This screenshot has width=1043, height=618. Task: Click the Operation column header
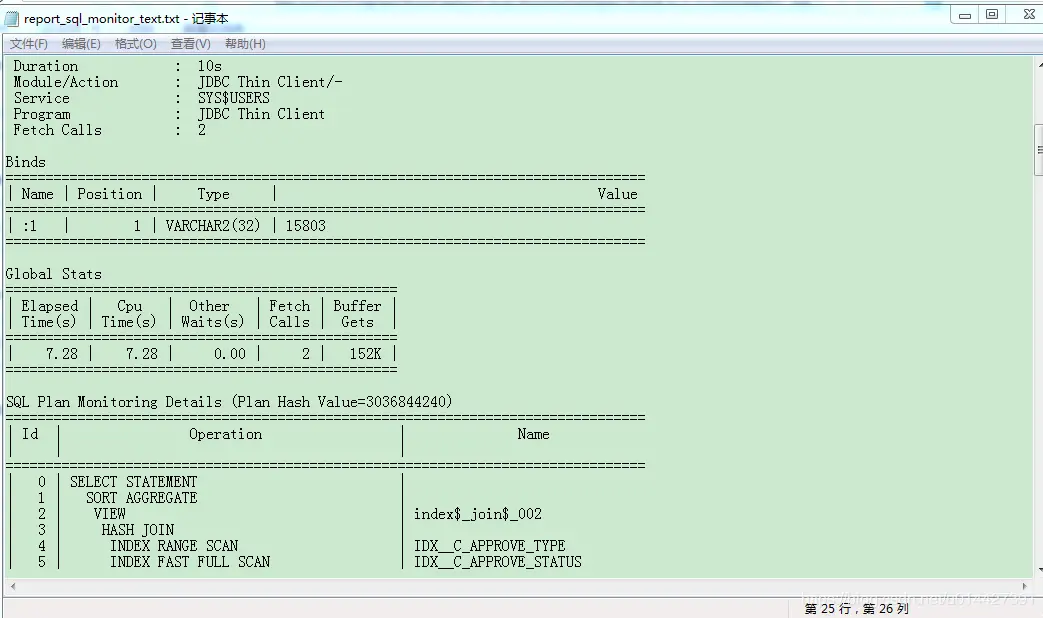click(x=225, y=434)
